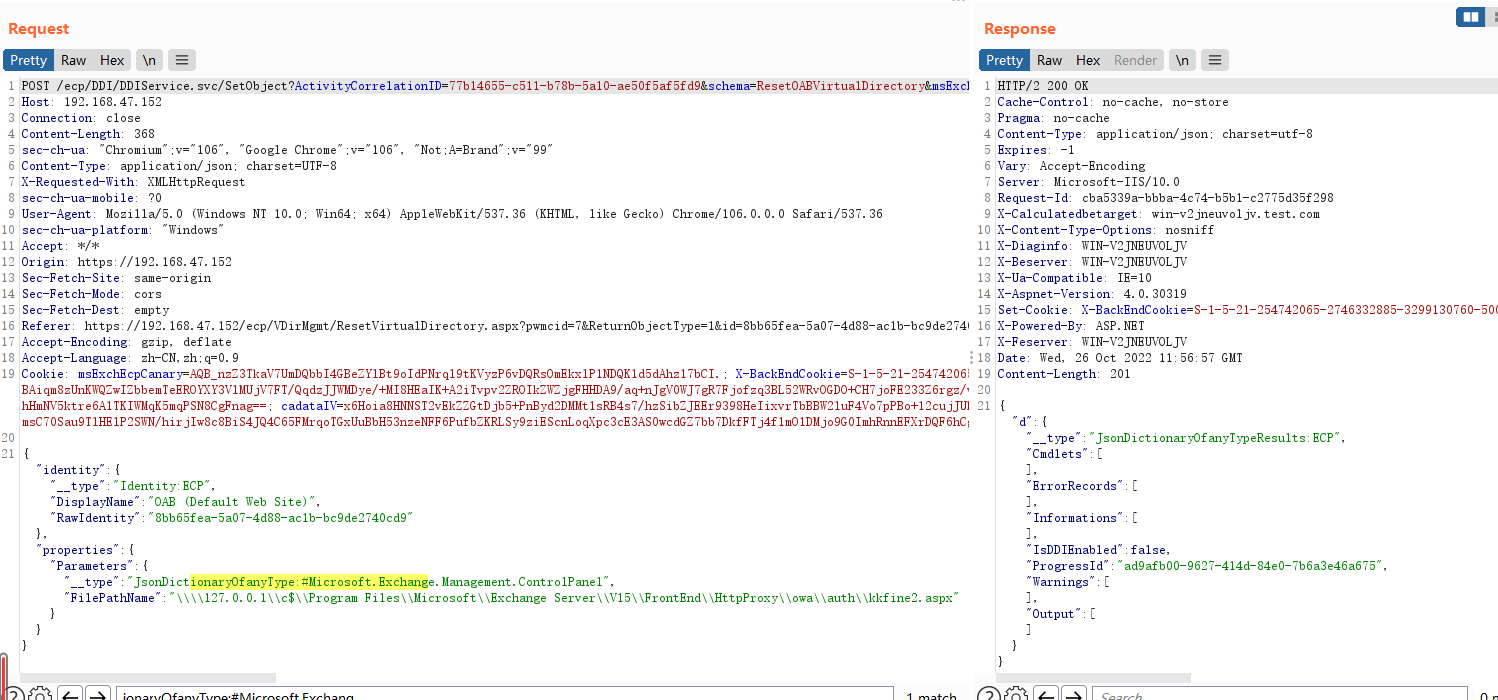Screen dimensions: 1498x700
Task: Toggle non-printable \n characters in Response
Action: point(1182,60)
